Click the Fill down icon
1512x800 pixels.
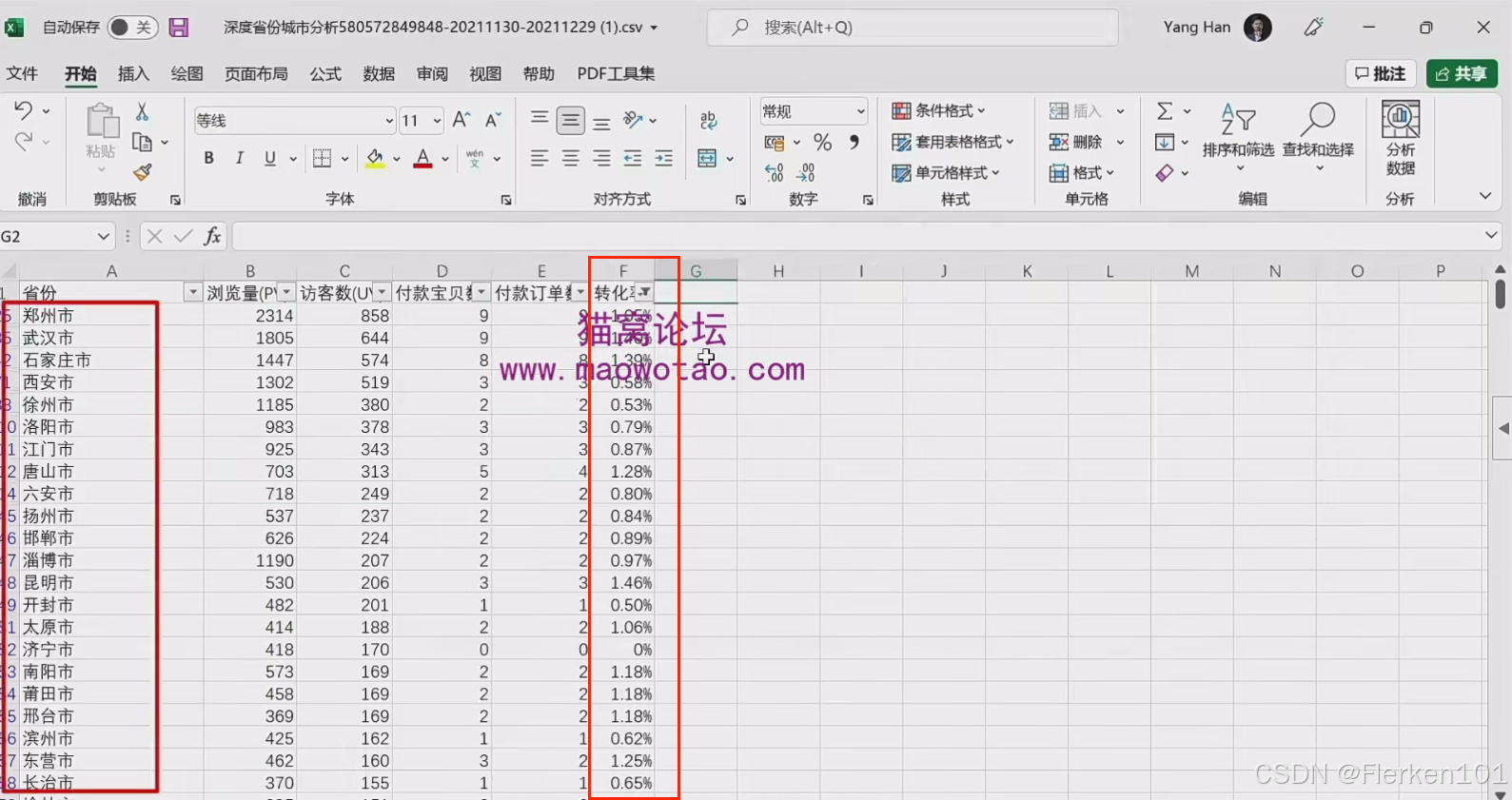click(x=1165, y=142)
